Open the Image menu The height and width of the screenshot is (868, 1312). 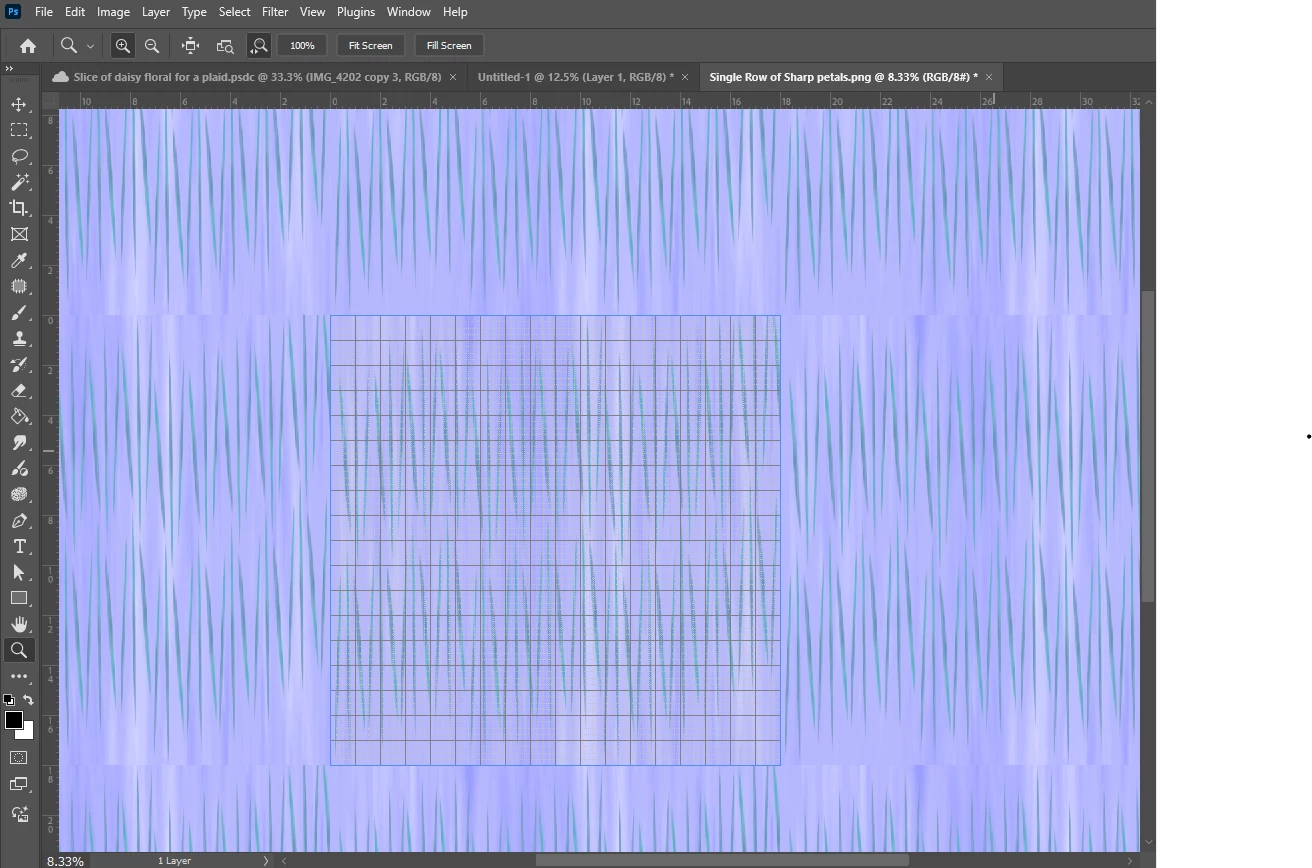113,12
